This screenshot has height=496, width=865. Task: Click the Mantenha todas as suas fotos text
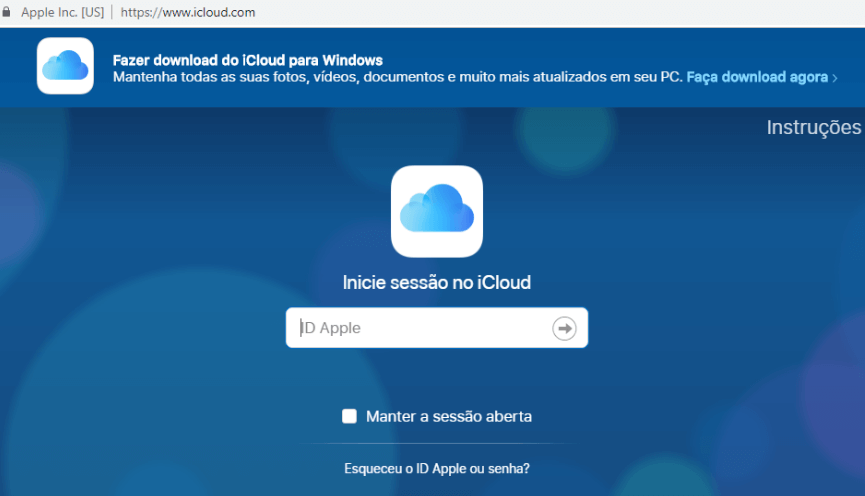[x=397, y=77]
